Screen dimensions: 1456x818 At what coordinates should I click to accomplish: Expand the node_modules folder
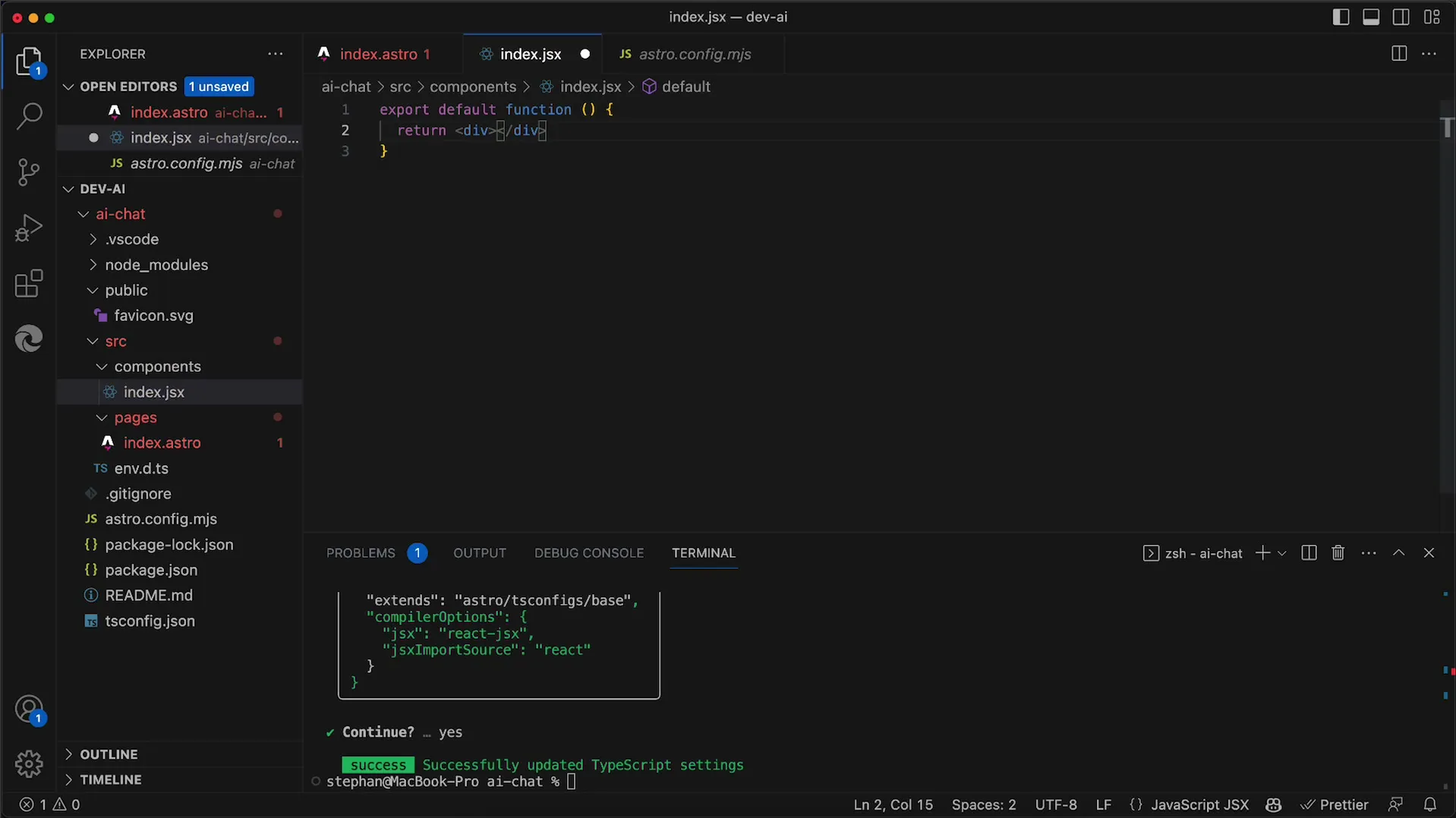pyautogui.click(x=93, y=265)
